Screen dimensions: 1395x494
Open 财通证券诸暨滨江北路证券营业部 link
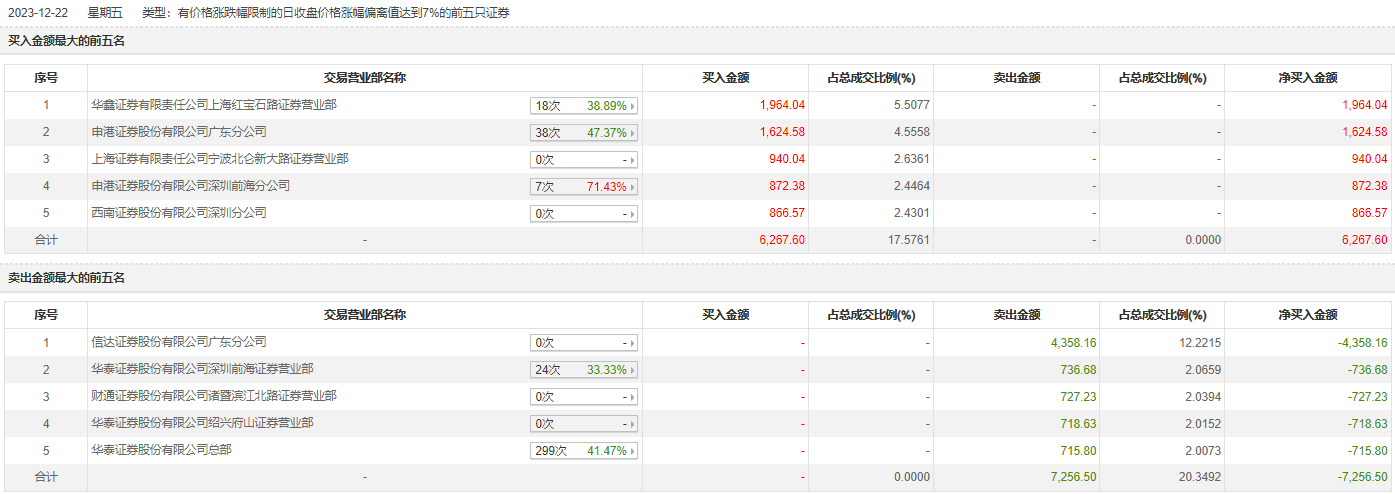pyautogui.click(x=214, y=395)
